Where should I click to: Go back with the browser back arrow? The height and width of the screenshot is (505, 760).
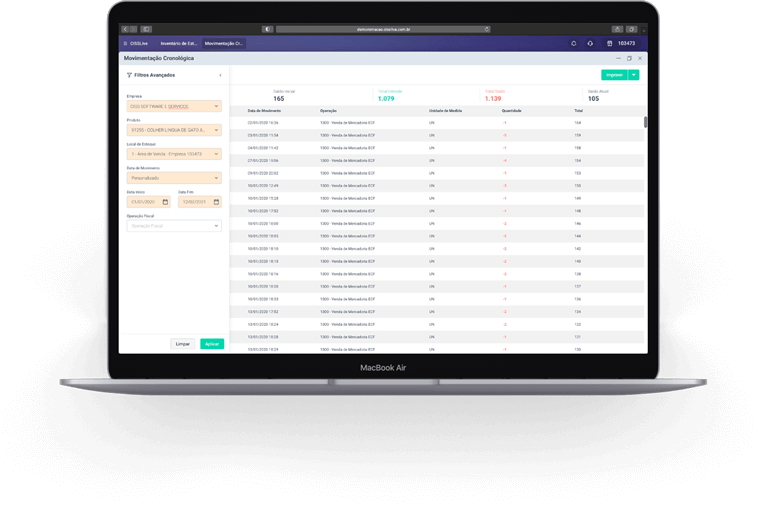[x=125, y=29]
